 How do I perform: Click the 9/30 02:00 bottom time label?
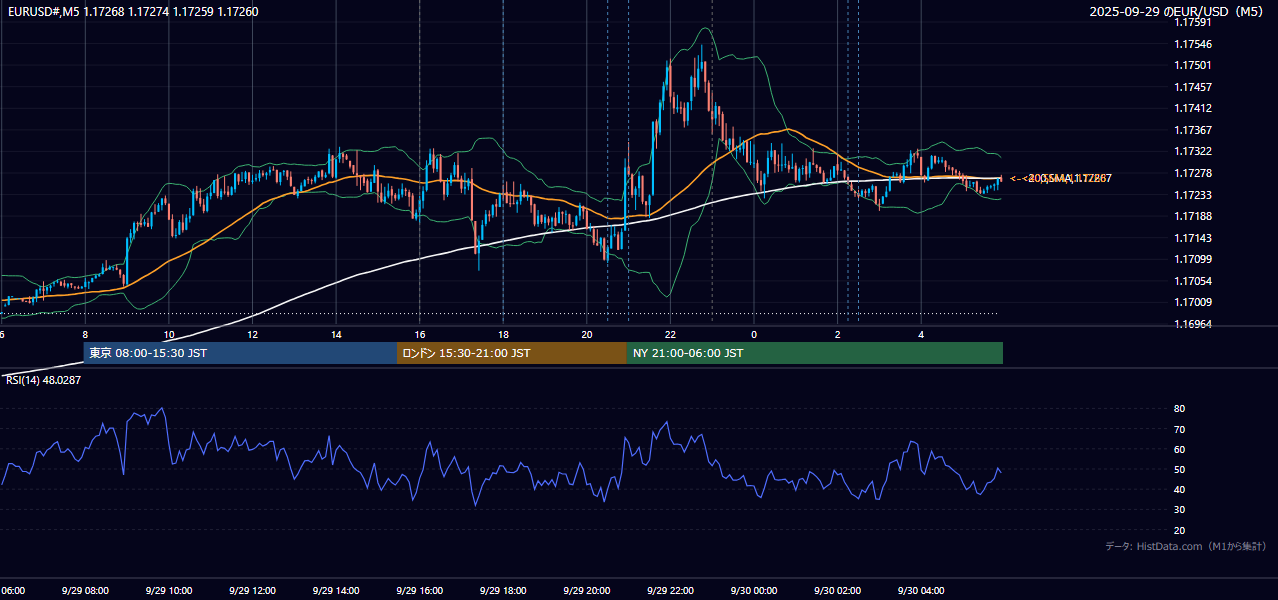pyautogui.click(x=837, y=591)
